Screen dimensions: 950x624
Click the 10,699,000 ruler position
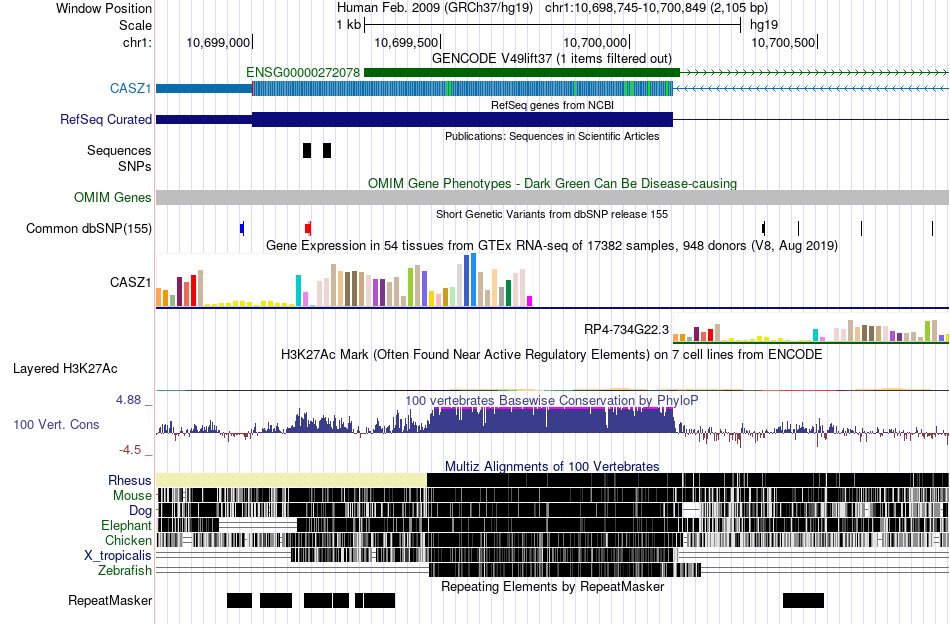(x=218, y=42)
